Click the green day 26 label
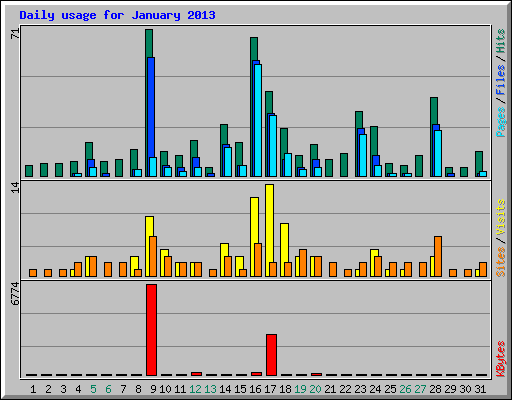Viewport: 512px width, 400px height. (x=405, y=389)
